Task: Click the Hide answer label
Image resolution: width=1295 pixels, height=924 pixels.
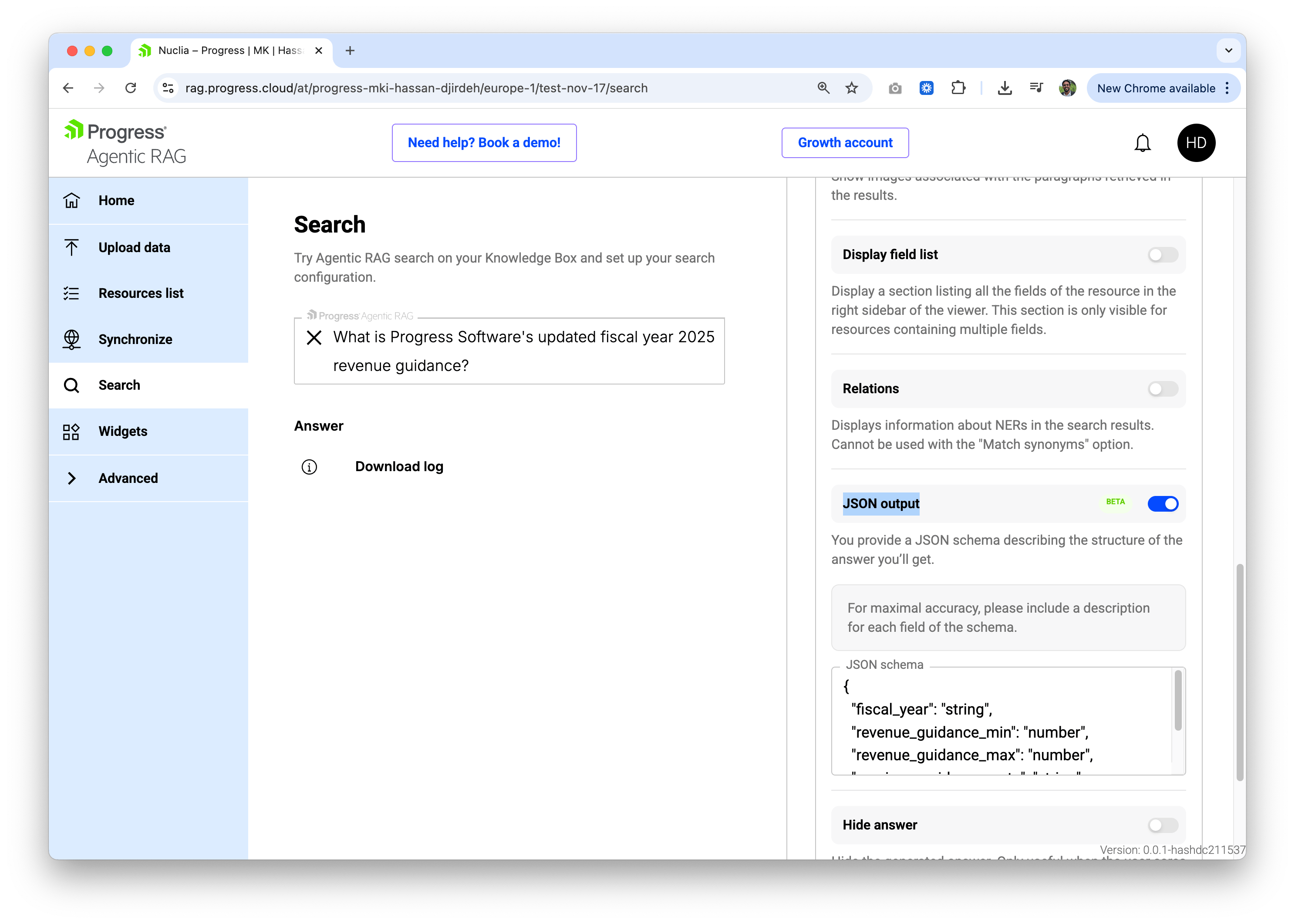Action: [x=880, y=825]
